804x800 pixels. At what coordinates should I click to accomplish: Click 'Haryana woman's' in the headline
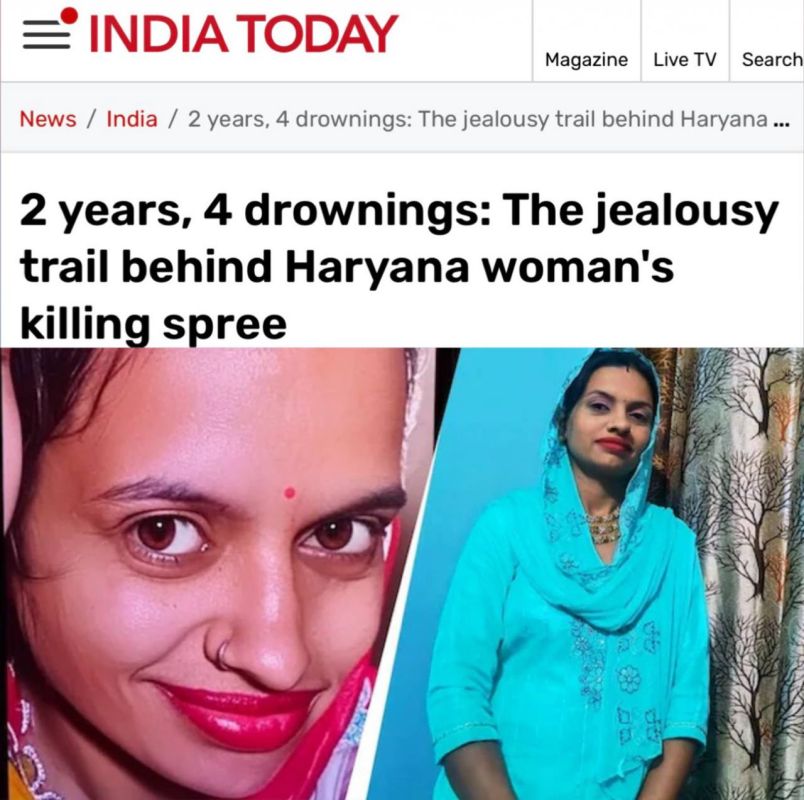pyautogui.click(x=479, y=267)
